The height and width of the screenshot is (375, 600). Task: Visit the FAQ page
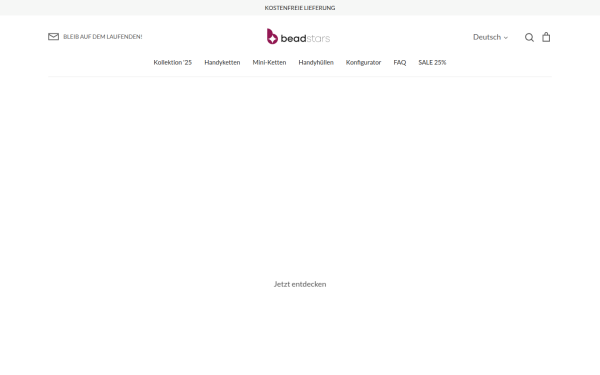pos(400,62)
